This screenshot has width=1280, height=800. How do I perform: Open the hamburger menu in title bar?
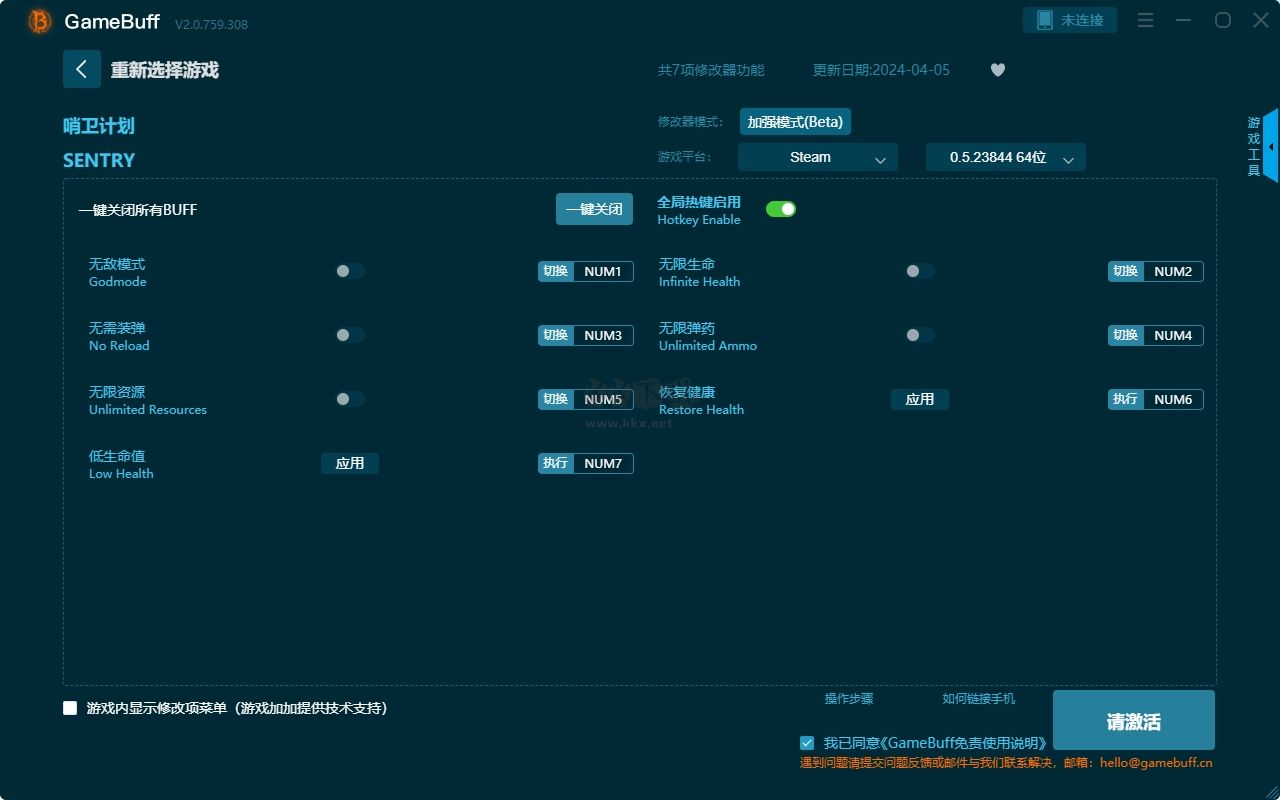click(1146, 21)
